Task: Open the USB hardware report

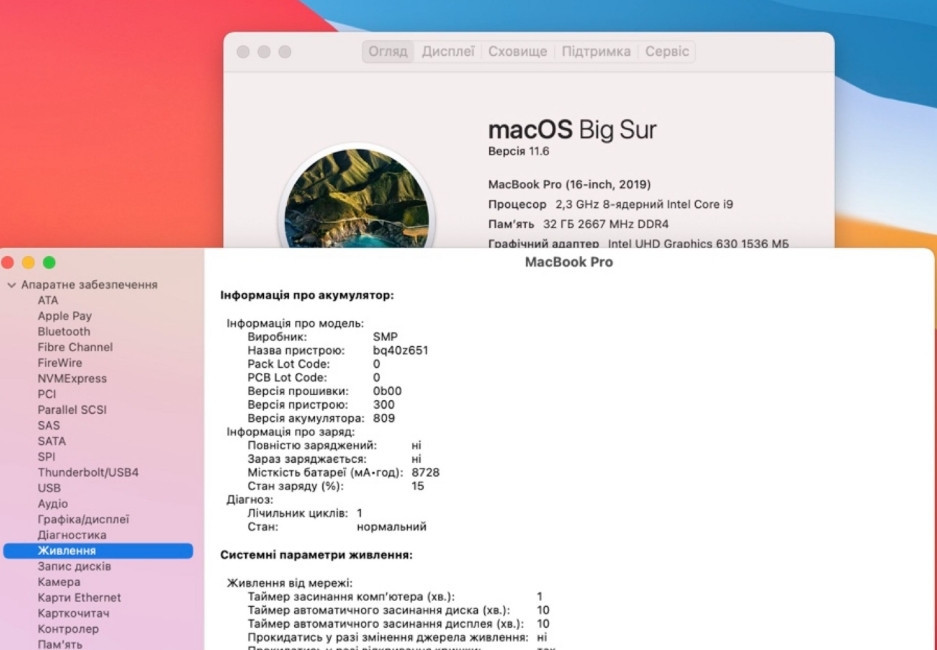Action: [47, 488]
